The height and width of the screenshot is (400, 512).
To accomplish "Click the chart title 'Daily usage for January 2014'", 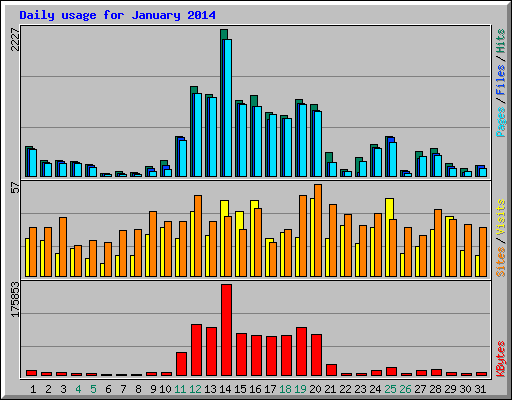I will (117, 15).
